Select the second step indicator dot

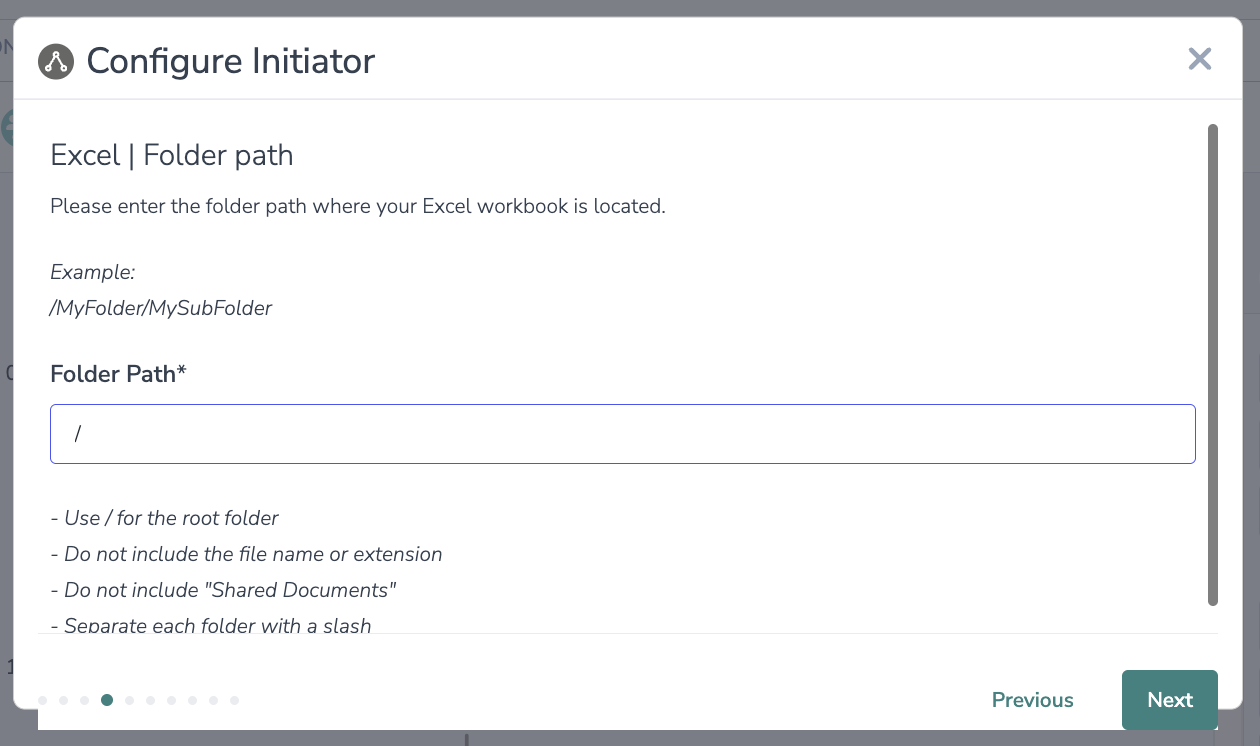point(63,700)
